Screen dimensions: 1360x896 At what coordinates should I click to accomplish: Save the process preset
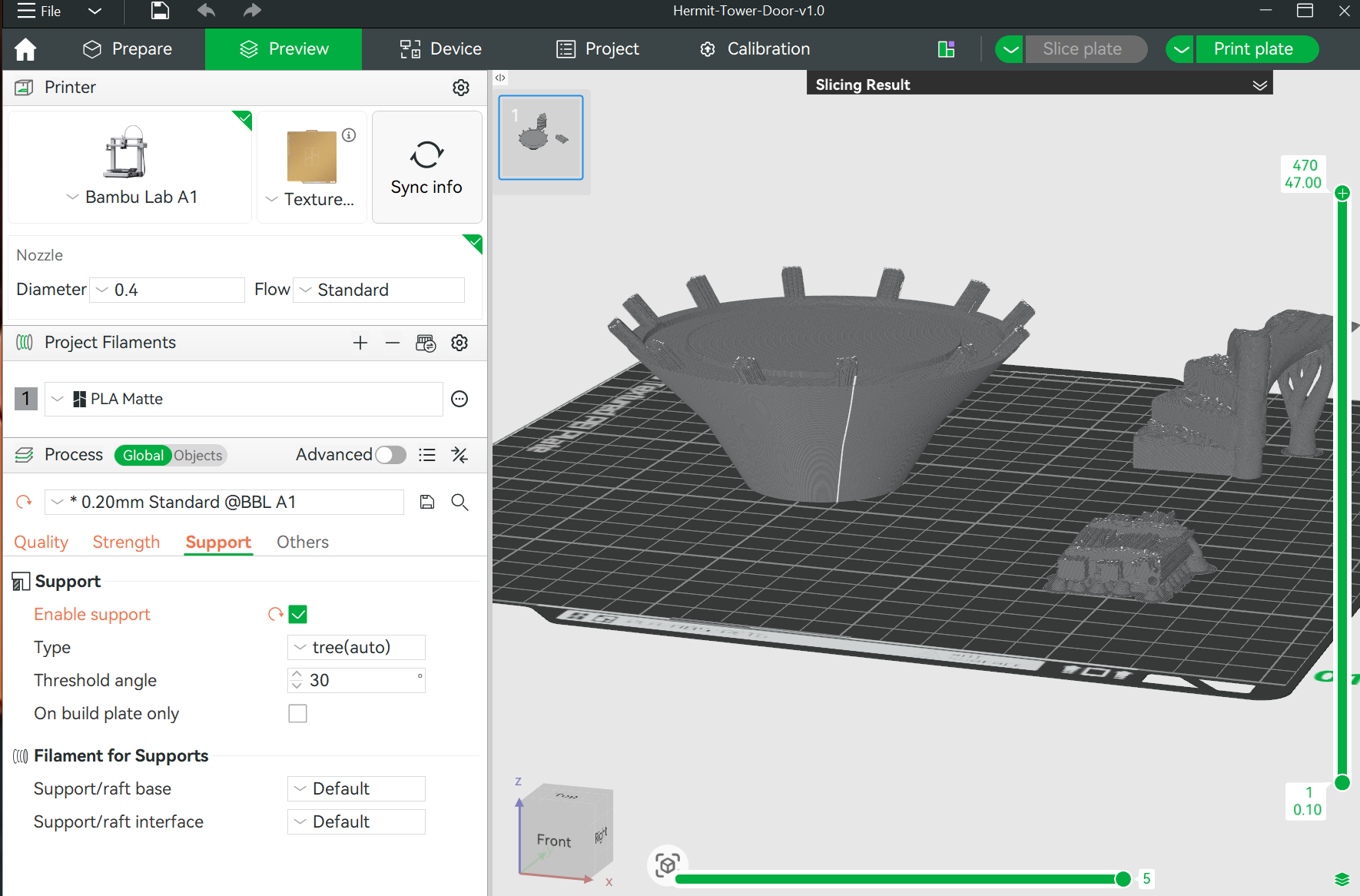coord(427,502)
